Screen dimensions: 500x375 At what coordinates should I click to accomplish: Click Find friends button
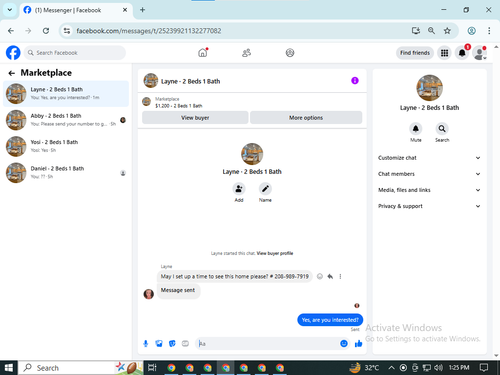tap(415, 53)
